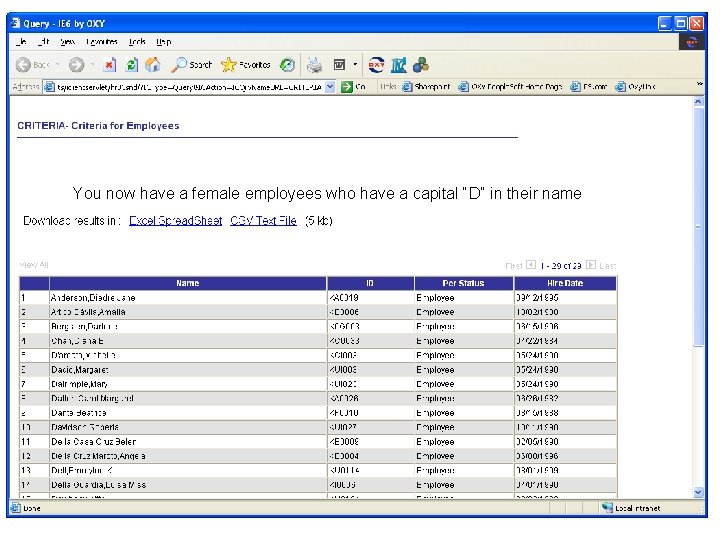Screen dimensions: 720x540
Task: Click the address bar URL field
Action: [x=189, y=86]
